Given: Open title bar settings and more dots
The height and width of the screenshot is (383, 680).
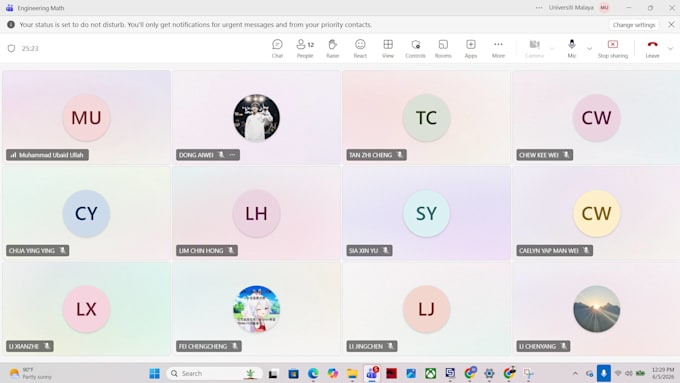Looking at the screenshot, I should click(x=539, y=8).
